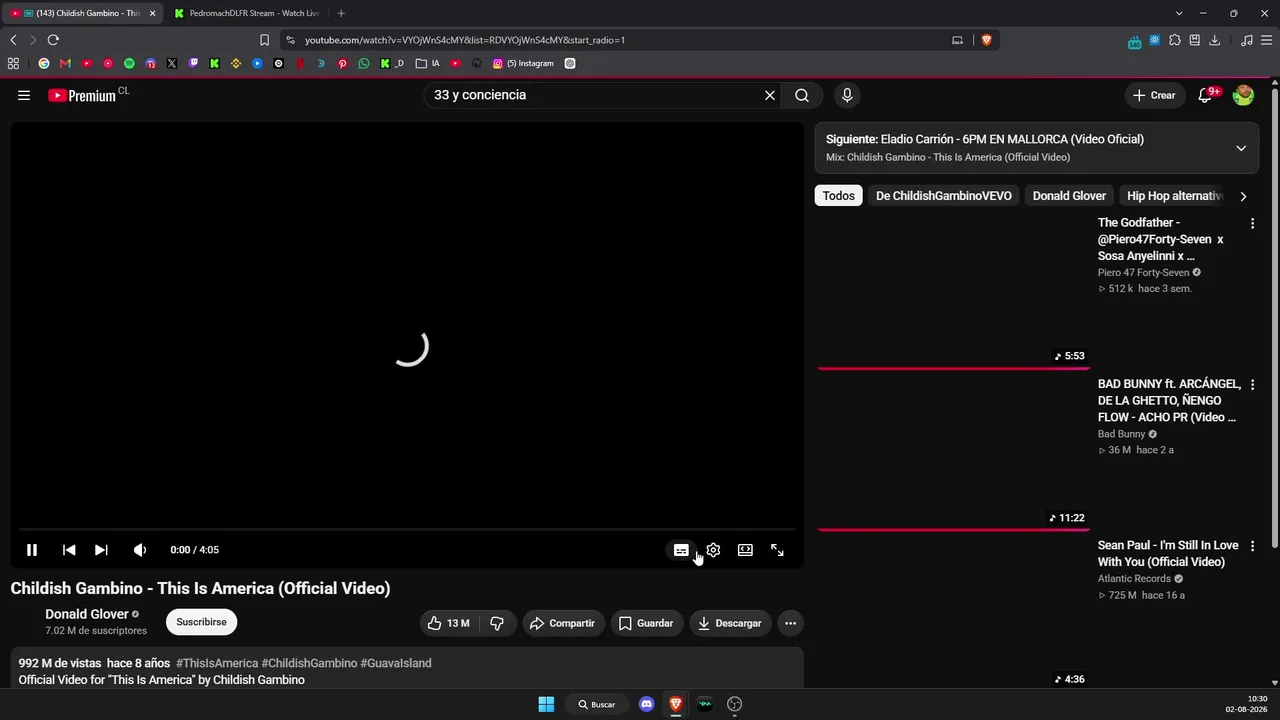The image size is (1280, 720).
Task: Open YouTube notifications bell
Action: point(1206,95)
